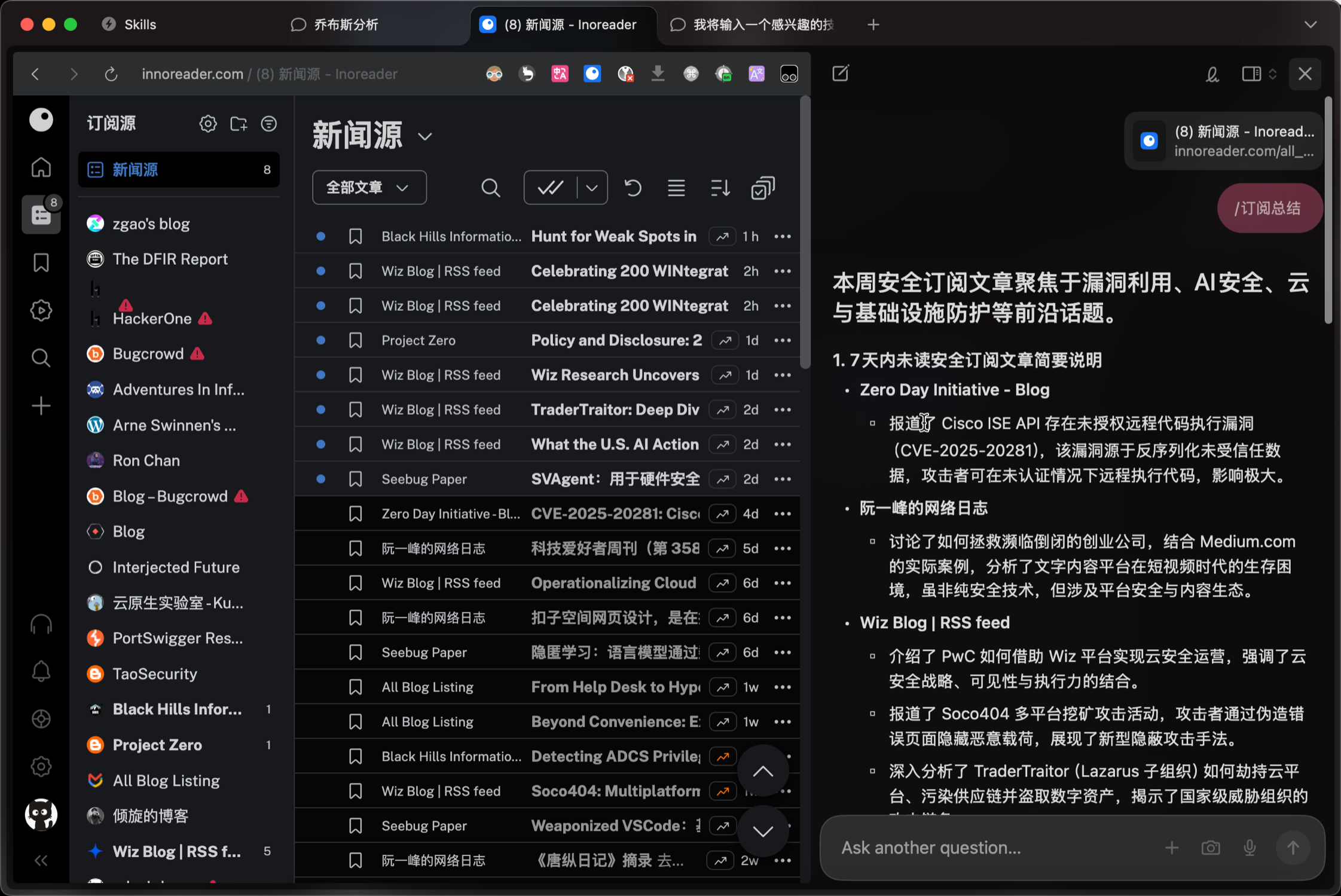Expand the 新闻源 title dropdown chevron
Screen dimensions: 1341x896
click(425, 137)
